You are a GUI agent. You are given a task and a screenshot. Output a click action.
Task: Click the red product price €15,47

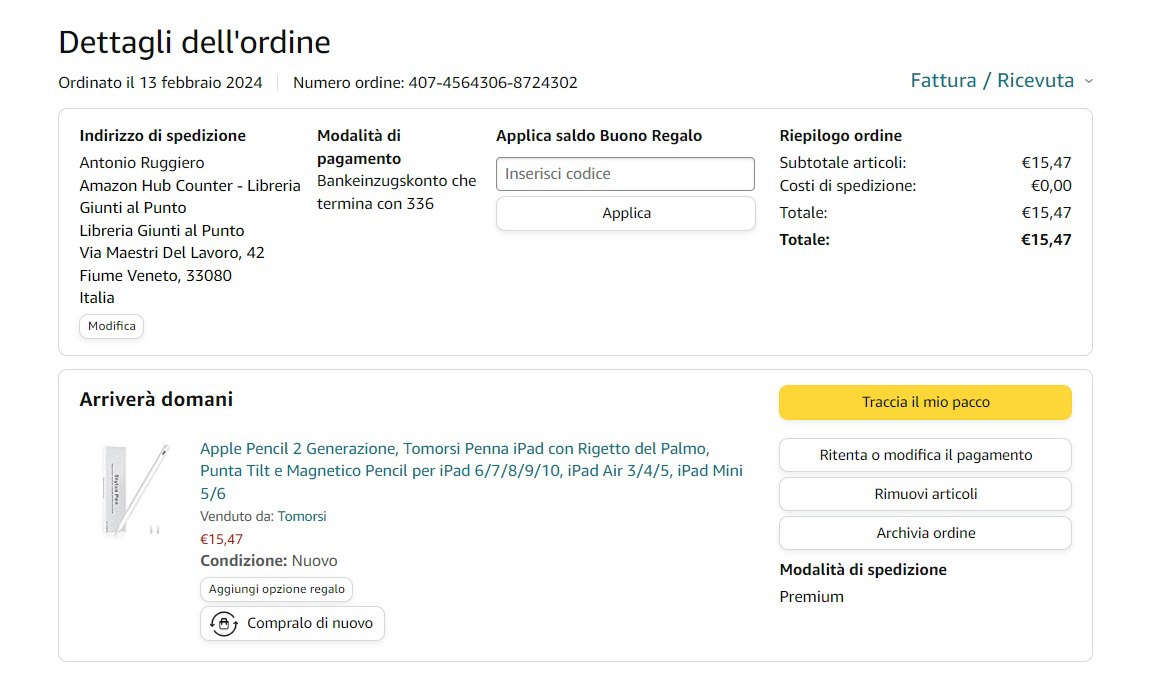pyautogui.click(x=221, y=539)
